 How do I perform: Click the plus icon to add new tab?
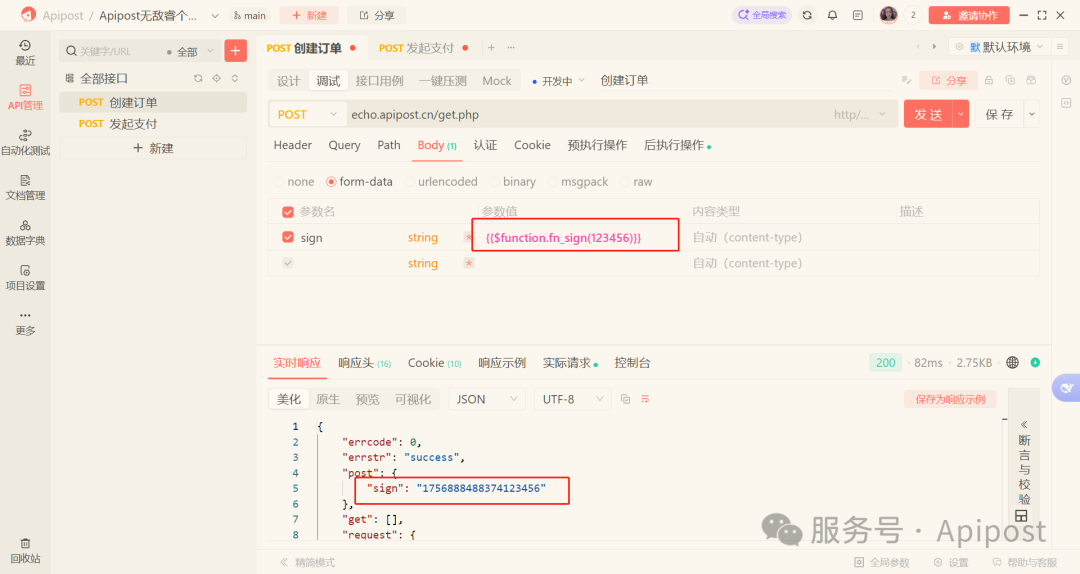pos(491,48)
